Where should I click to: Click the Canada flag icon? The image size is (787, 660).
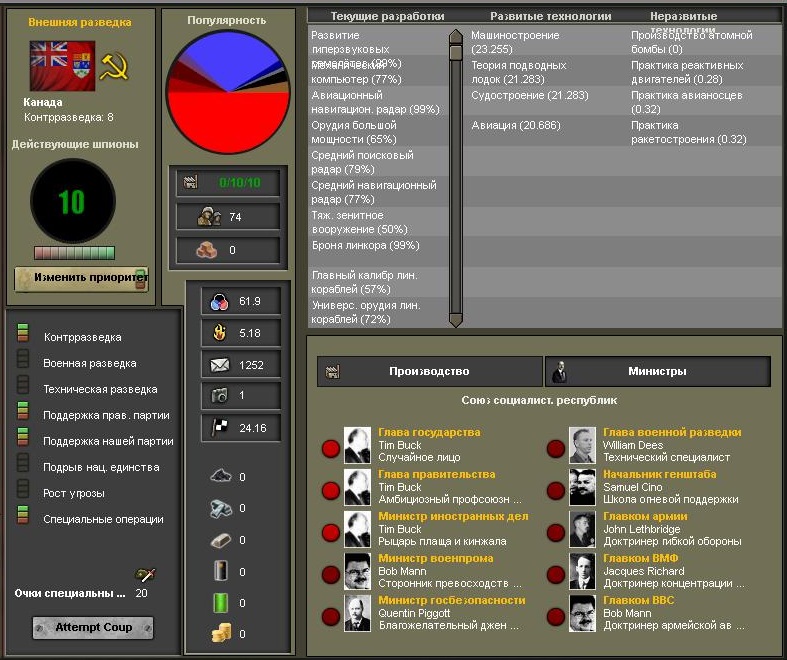click(62, 66)
